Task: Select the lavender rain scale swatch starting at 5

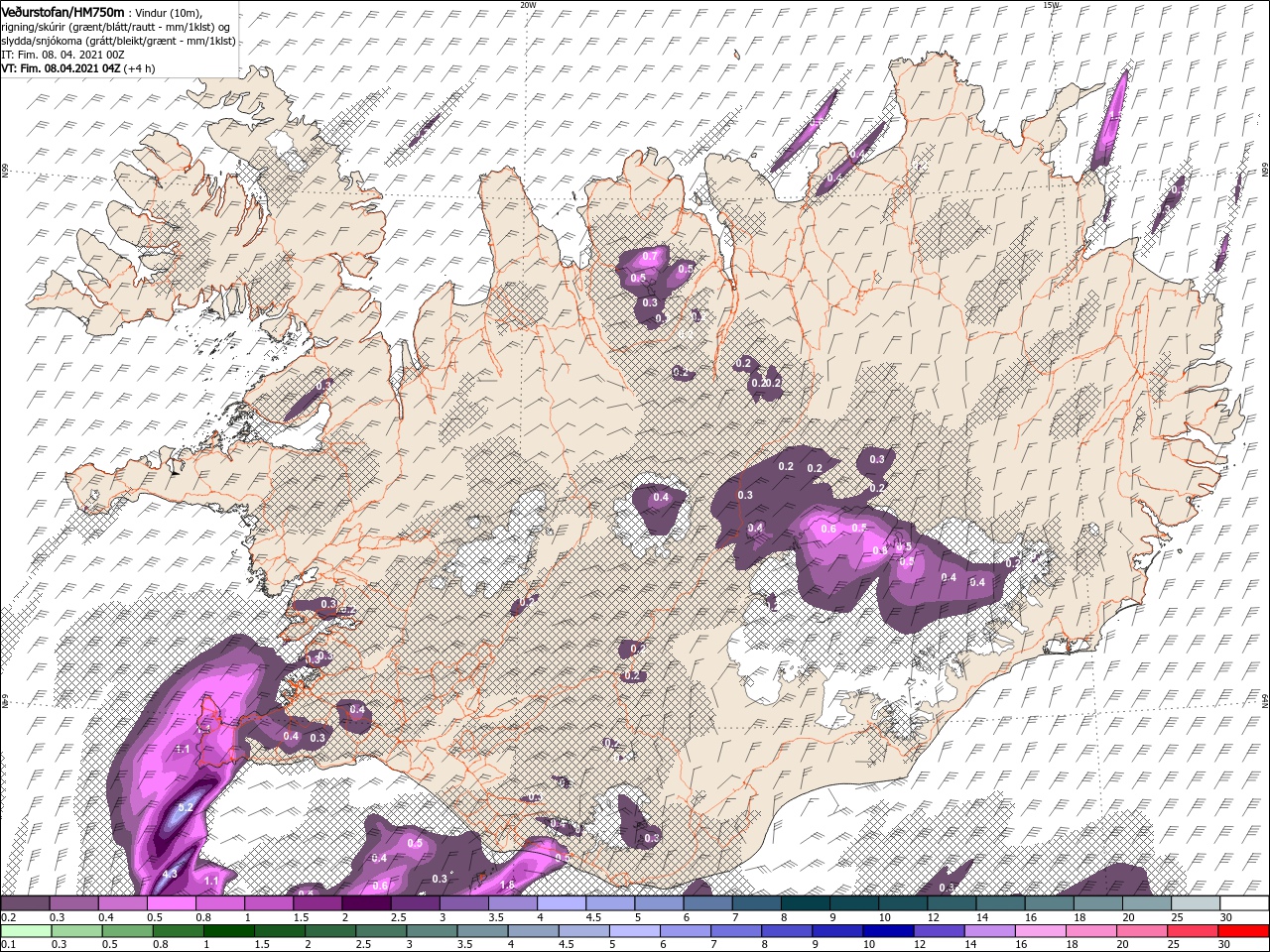Action: pyautogui.click(x=633, y=931)
